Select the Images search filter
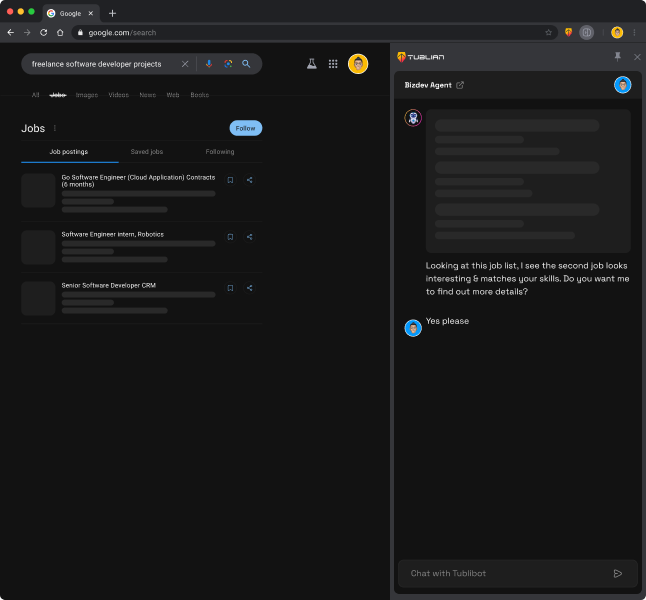Screen dimensions: 646x600 point(87,95)
